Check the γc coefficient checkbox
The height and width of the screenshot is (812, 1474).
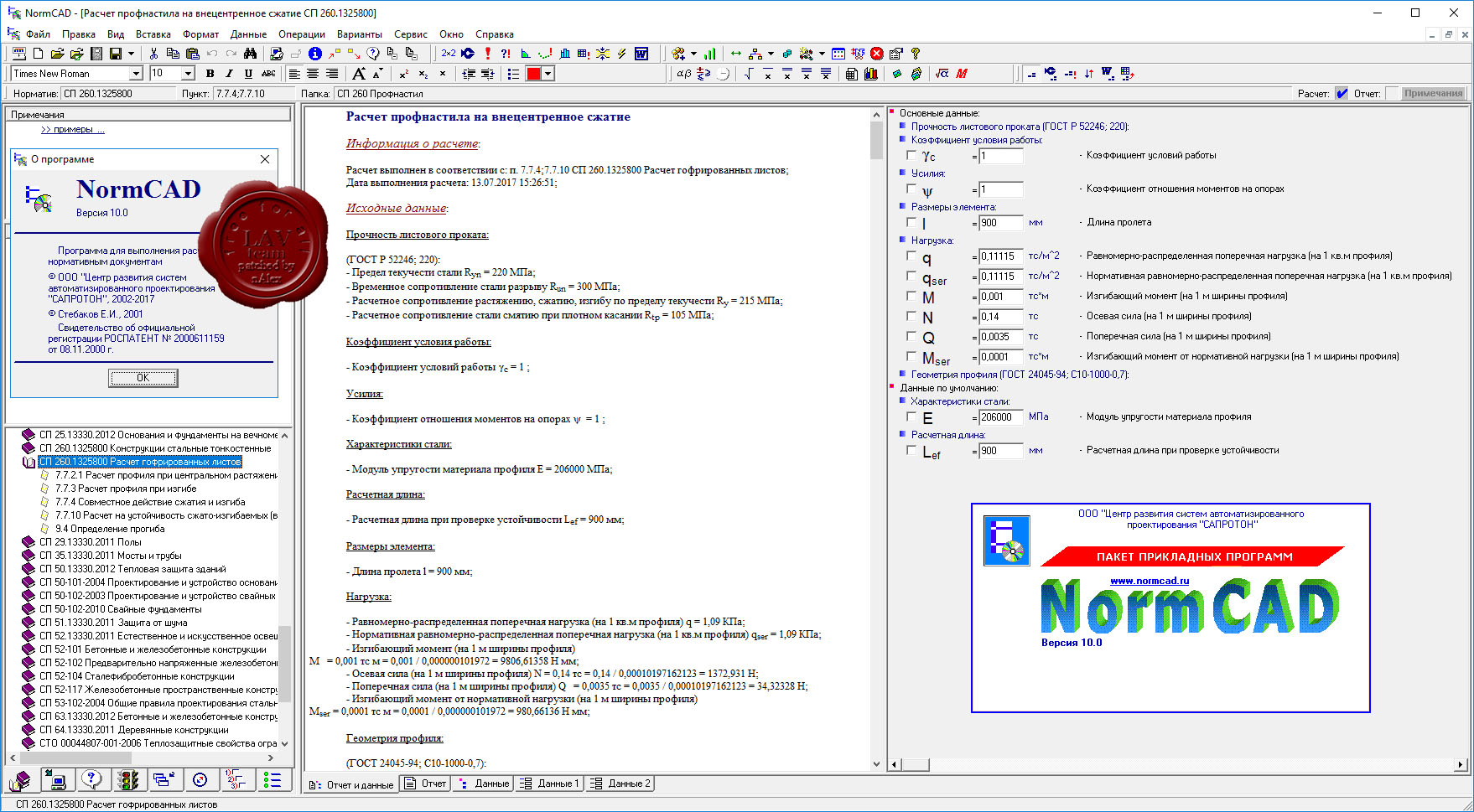coord(911,155)
